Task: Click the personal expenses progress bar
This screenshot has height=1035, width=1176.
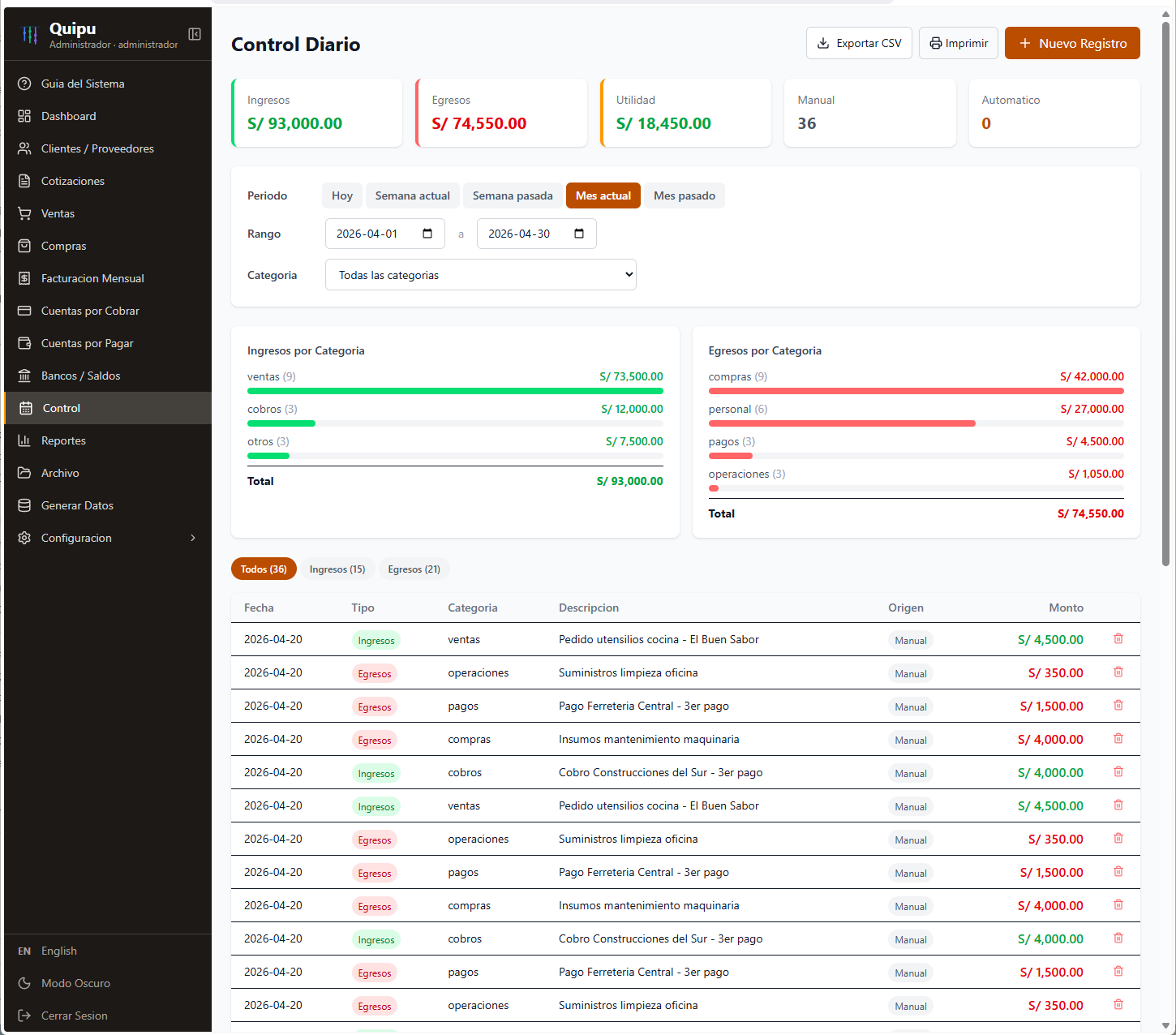Action: (x=916, y=423)
